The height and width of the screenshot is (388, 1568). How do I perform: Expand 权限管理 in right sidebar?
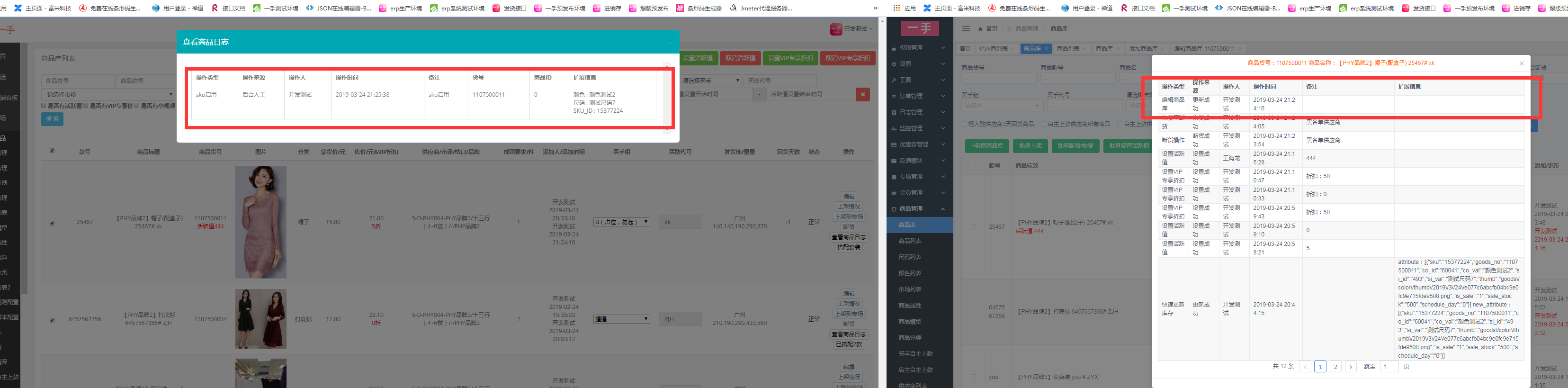(x=920, y=47)
